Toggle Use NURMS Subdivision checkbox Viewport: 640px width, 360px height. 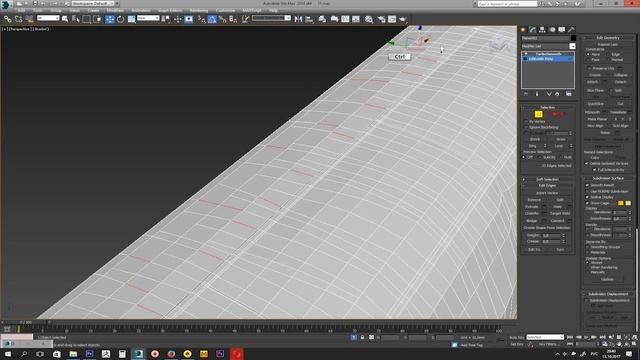(587, 191)
